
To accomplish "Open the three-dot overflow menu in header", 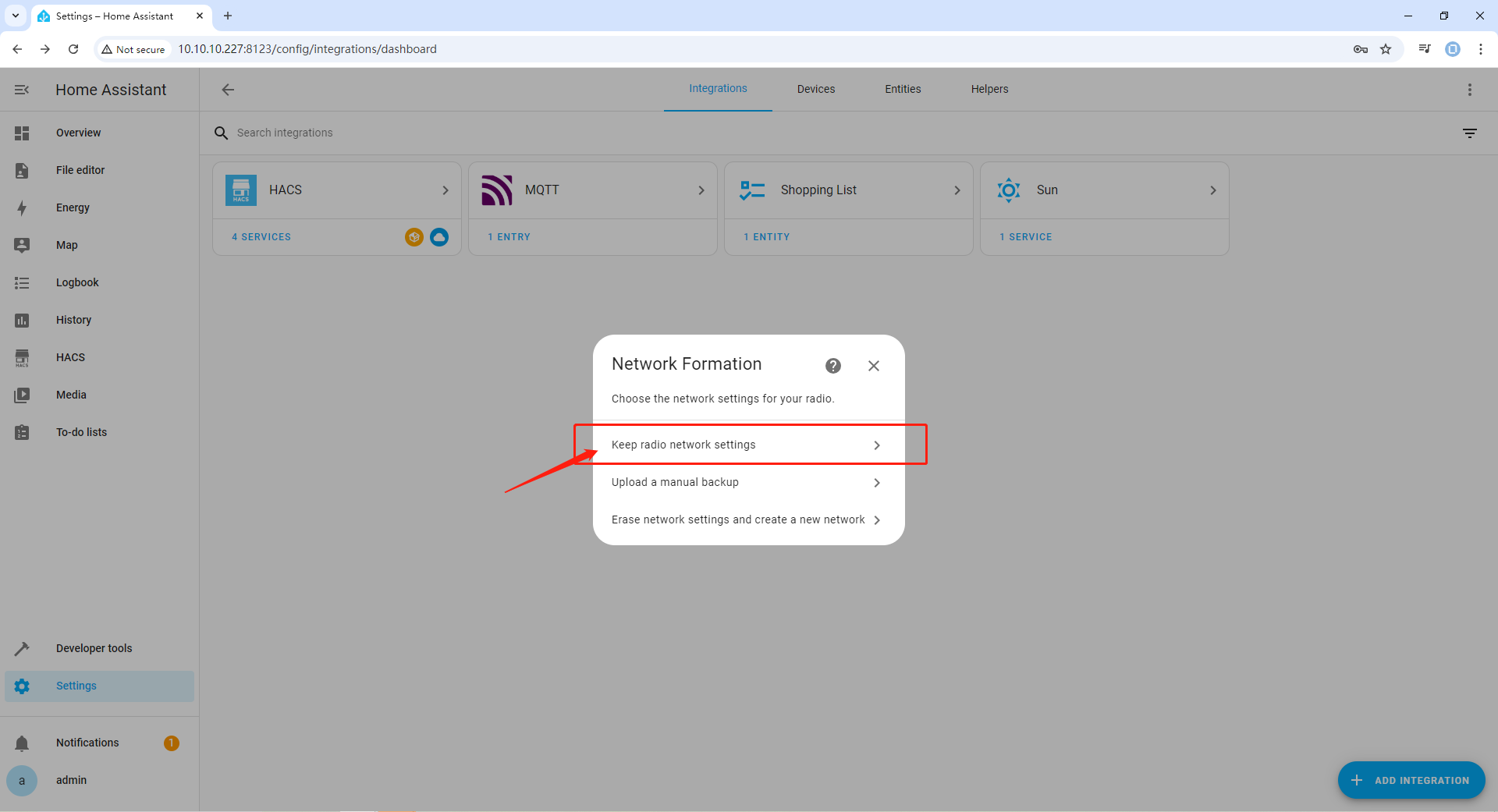I will (1469, 90).
